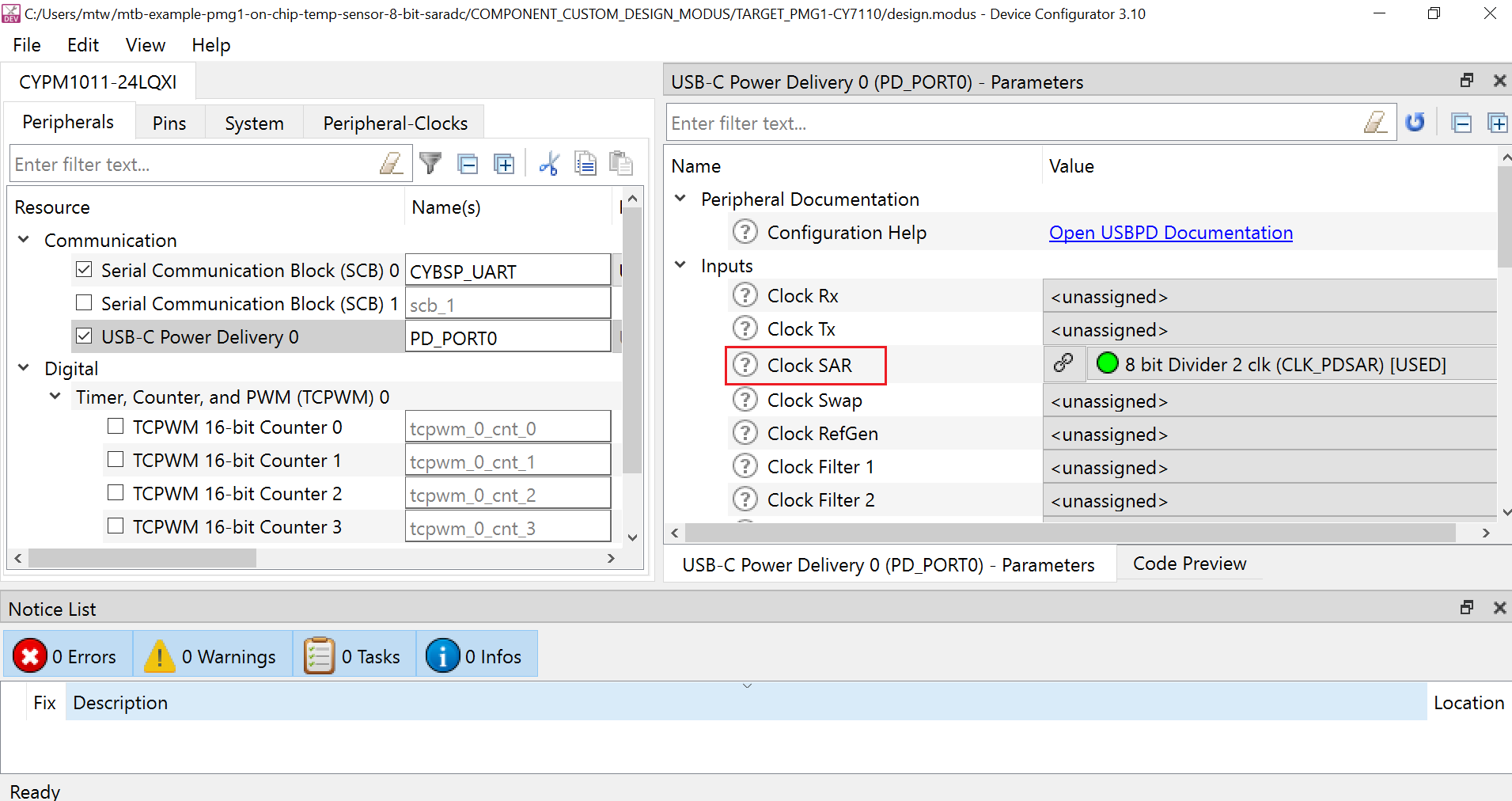Collapse the Communication tree group
1512x801 pixels.
click(24, 239)
